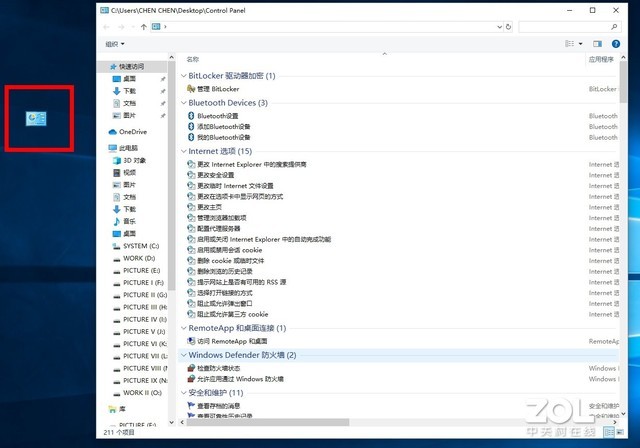The height and width of the screenshot is (448, 640).
Task: Collapse the Internet 选项 group
Action: [x=183, y=151]
